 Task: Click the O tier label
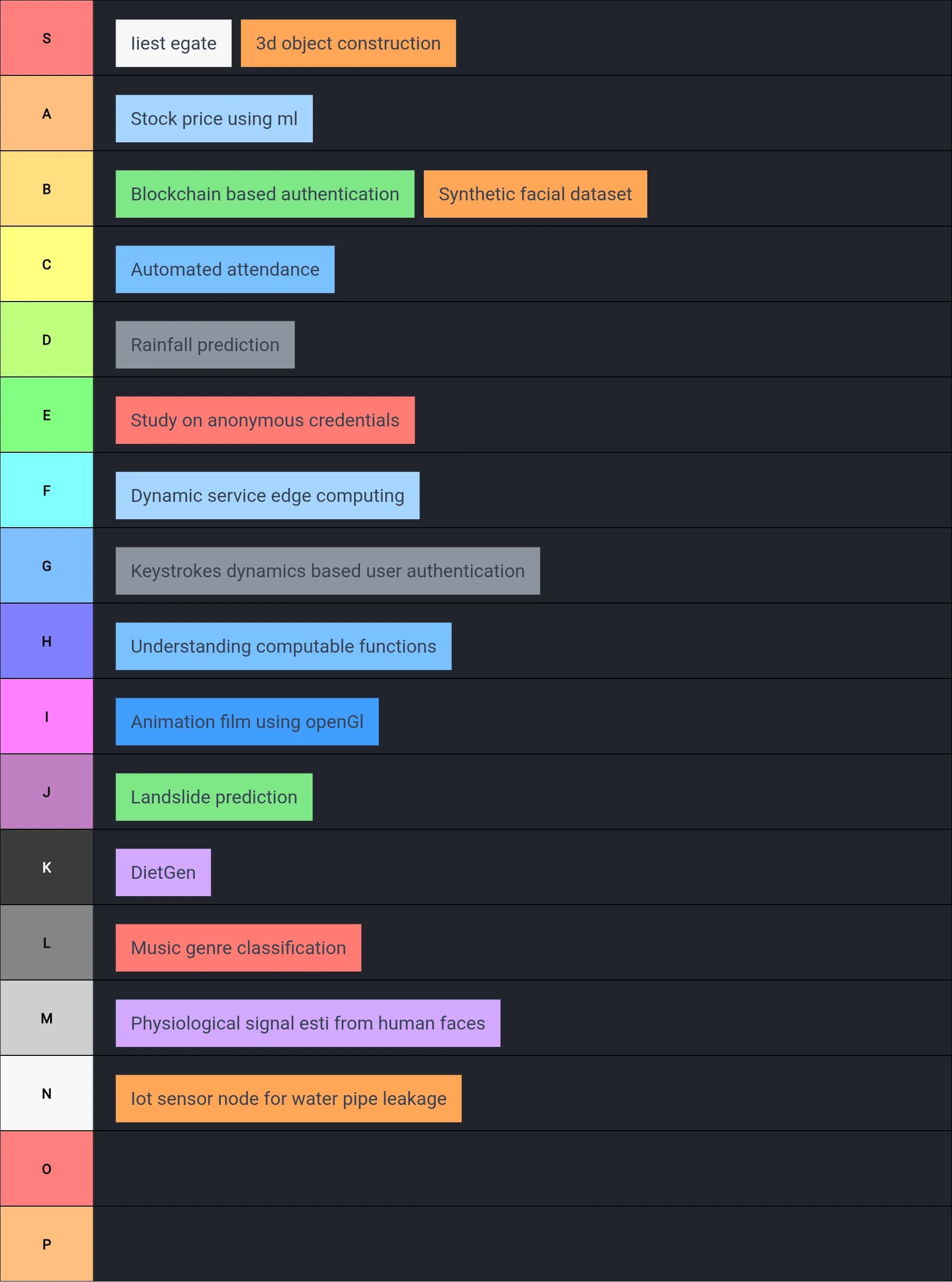(47, 1169)
